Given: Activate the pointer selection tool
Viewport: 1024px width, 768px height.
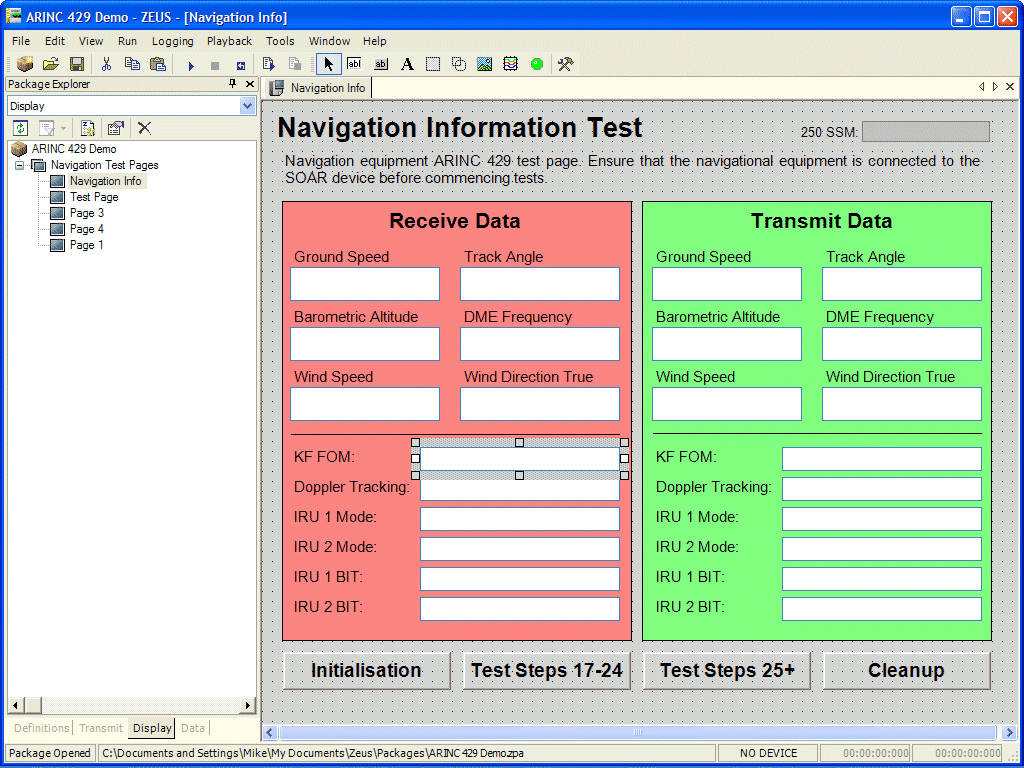Looking at the screenshot, I should coord(328,64).
